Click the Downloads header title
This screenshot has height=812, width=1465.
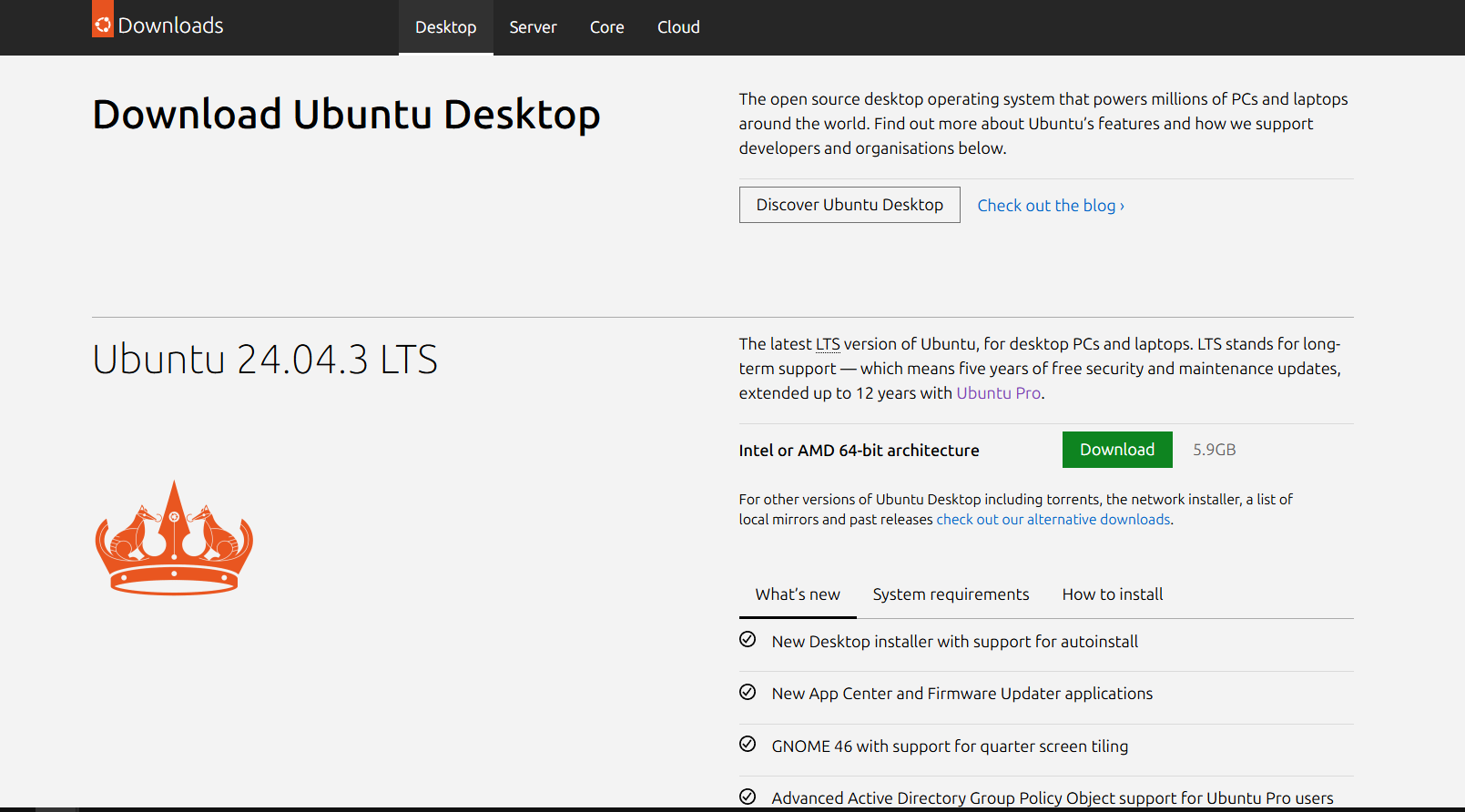point(170,25)
